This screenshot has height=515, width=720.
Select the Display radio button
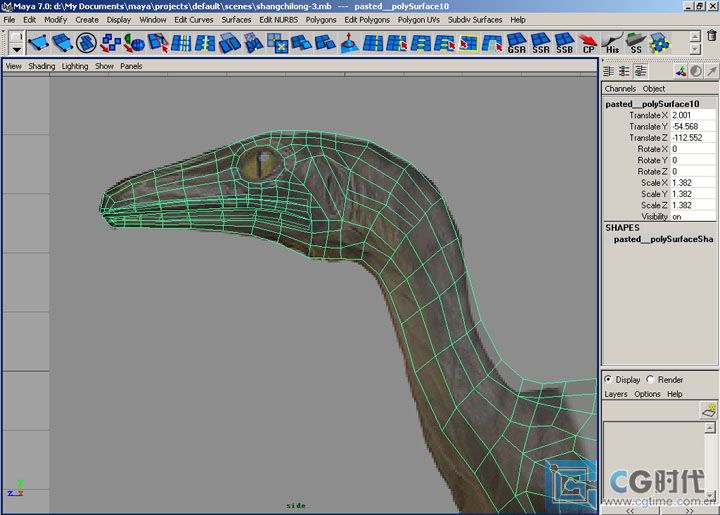point(608,379)
